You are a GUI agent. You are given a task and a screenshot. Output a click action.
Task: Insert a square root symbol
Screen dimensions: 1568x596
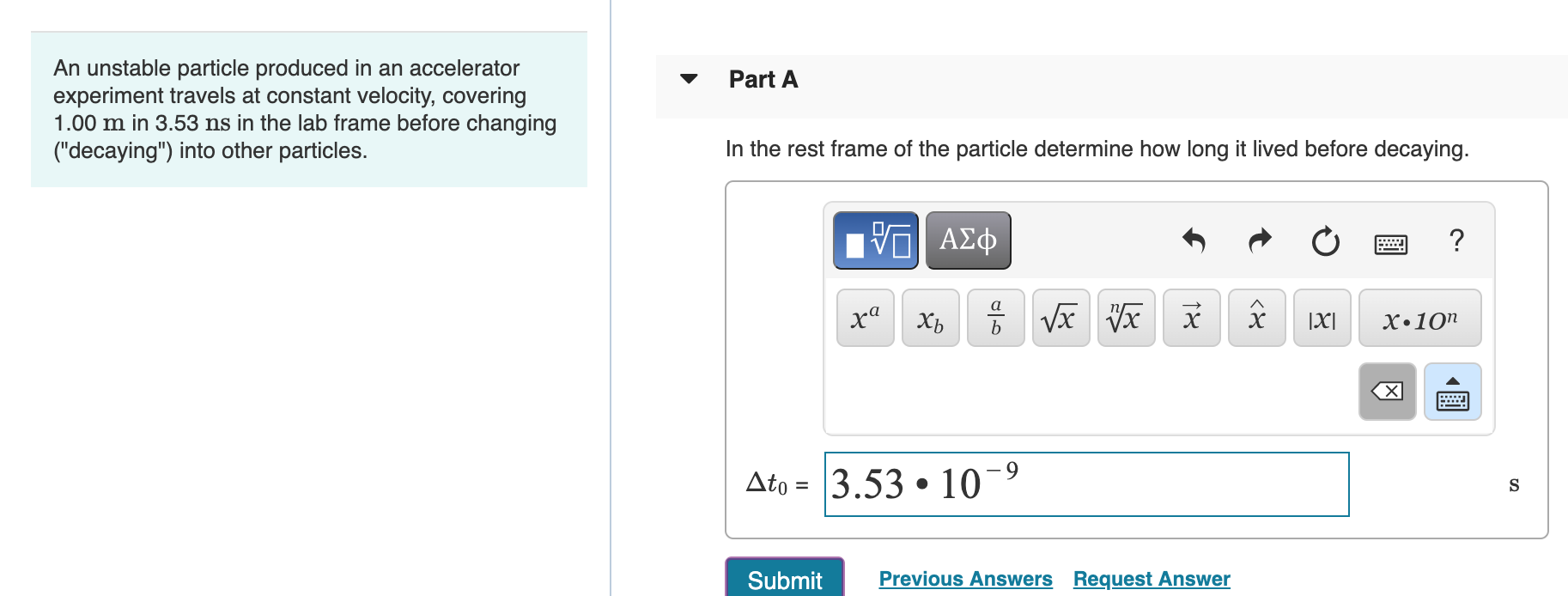(1060, 318)
